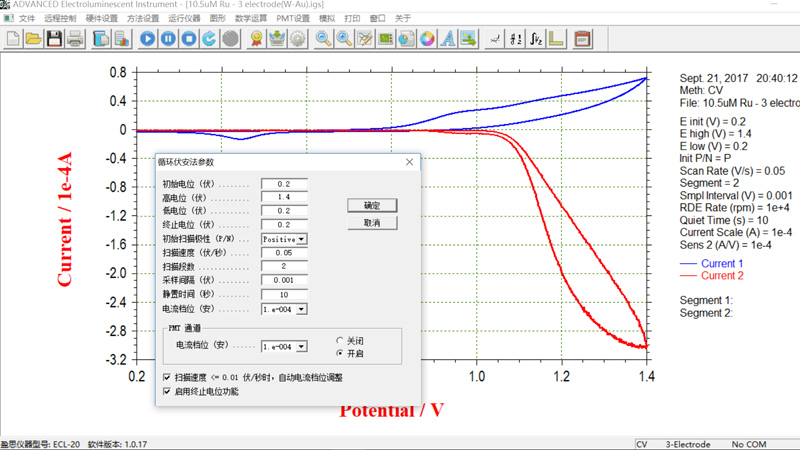
Task: Toggle the automatic current range adjustment checkbox
Action: pyautogui.click(x=168, y=378)
